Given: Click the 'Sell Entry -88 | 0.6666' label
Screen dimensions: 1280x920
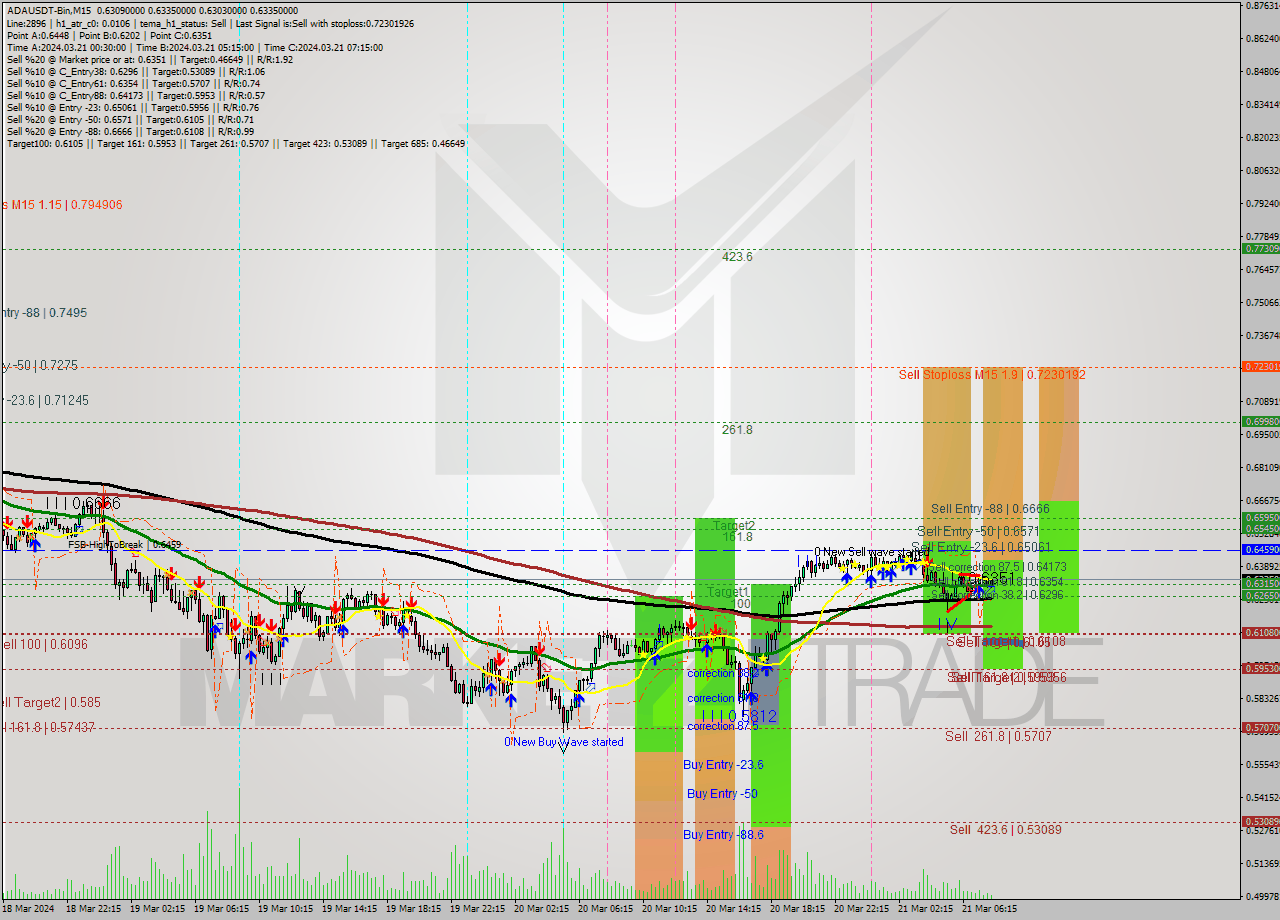Looking at the screenshot, I should (990, 509).
